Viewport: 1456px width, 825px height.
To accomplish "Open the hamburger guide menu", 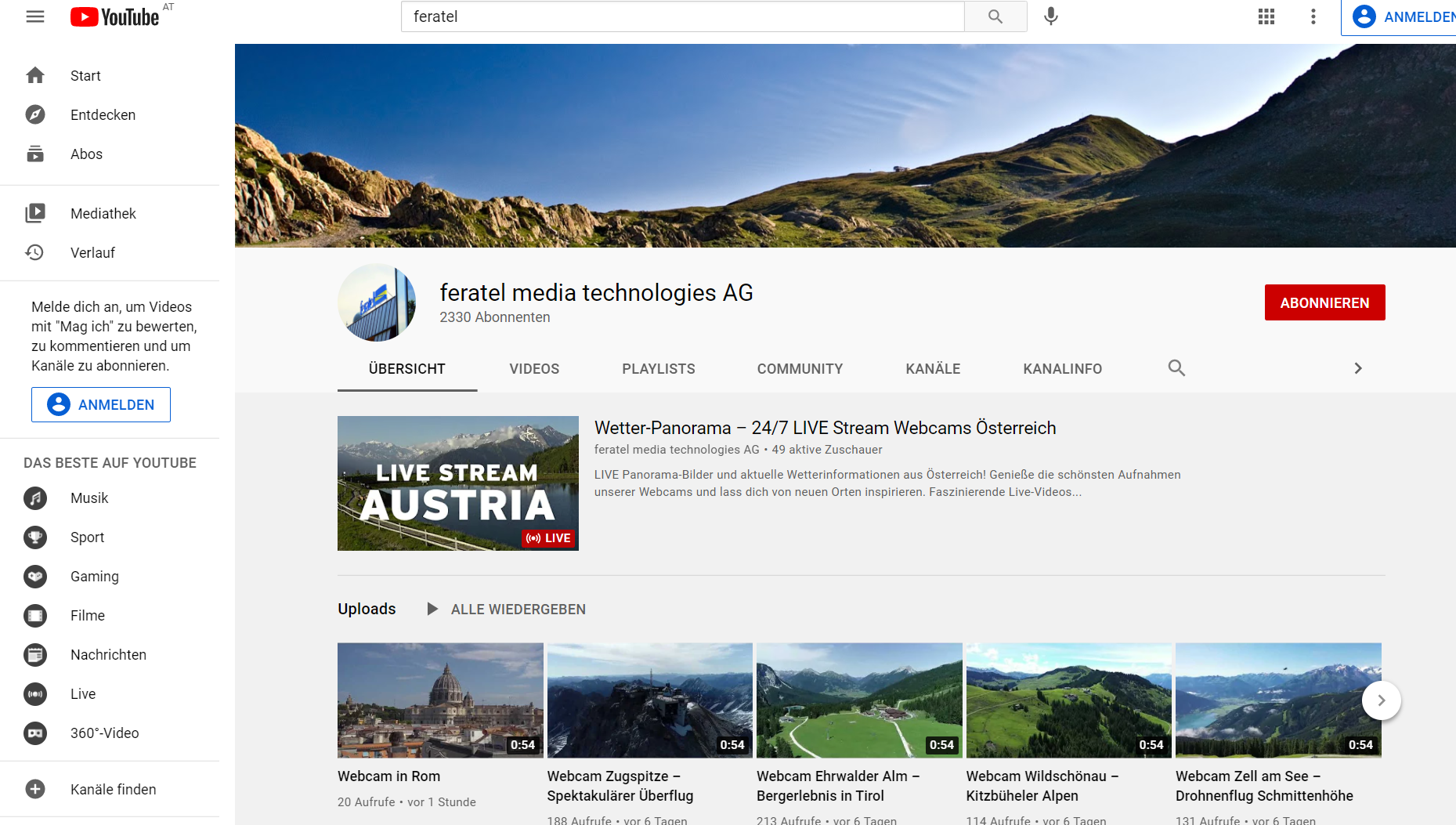I will click(x=35, y=16).
